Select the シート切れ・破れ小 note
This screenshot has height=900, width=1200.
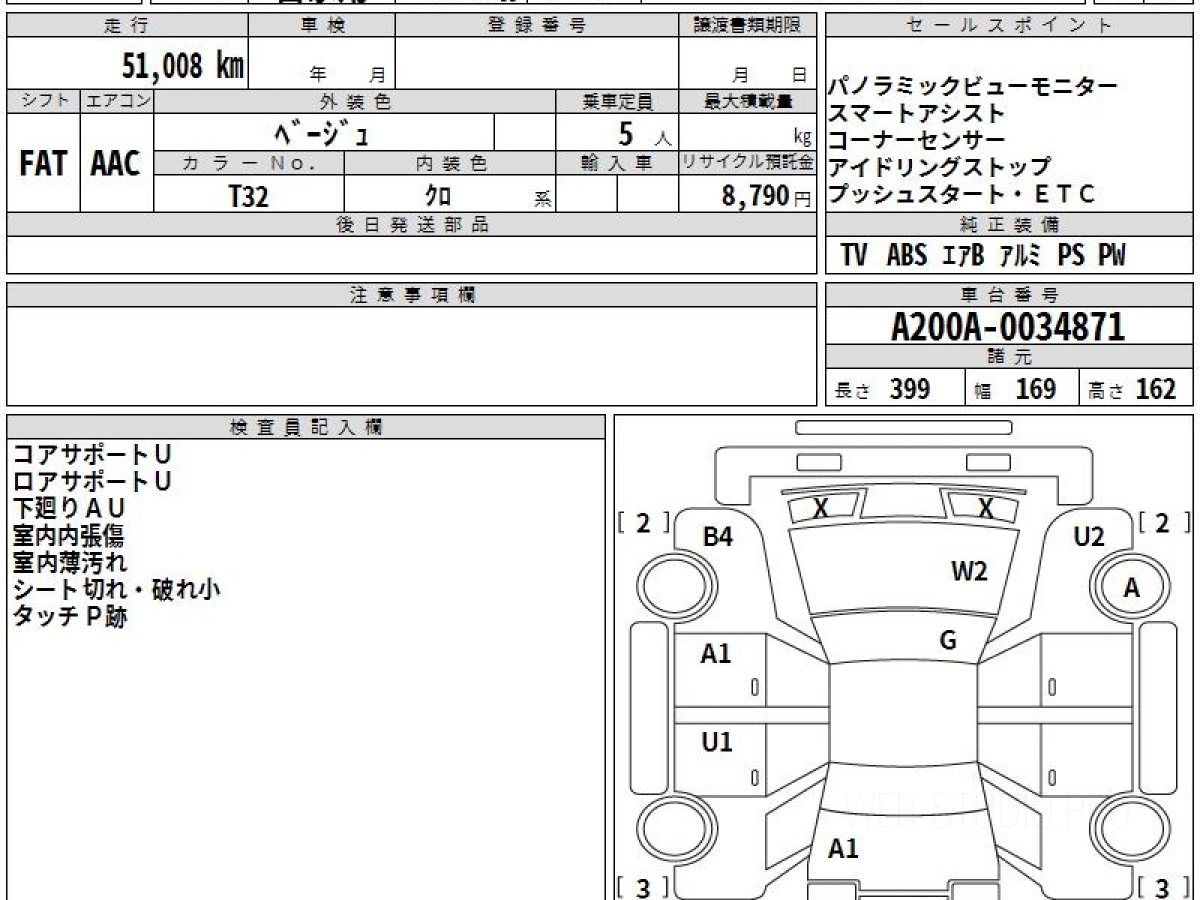[115, 589]
